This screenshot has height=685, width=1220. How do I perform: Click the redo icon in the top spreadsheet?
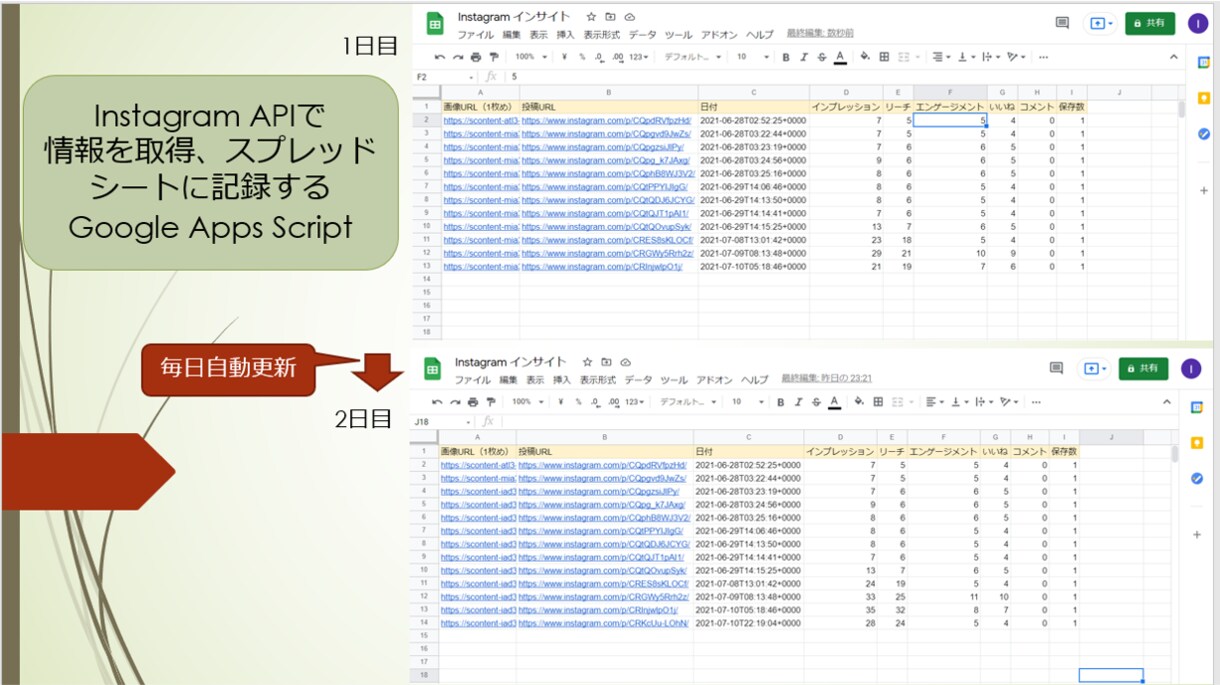(x=458, y=57)
